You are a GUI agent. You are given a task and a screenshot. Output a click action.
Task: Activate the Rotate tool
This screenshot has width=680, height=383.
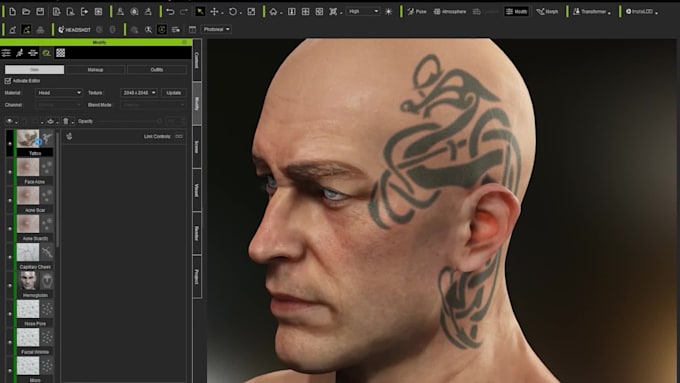(233, 12)
